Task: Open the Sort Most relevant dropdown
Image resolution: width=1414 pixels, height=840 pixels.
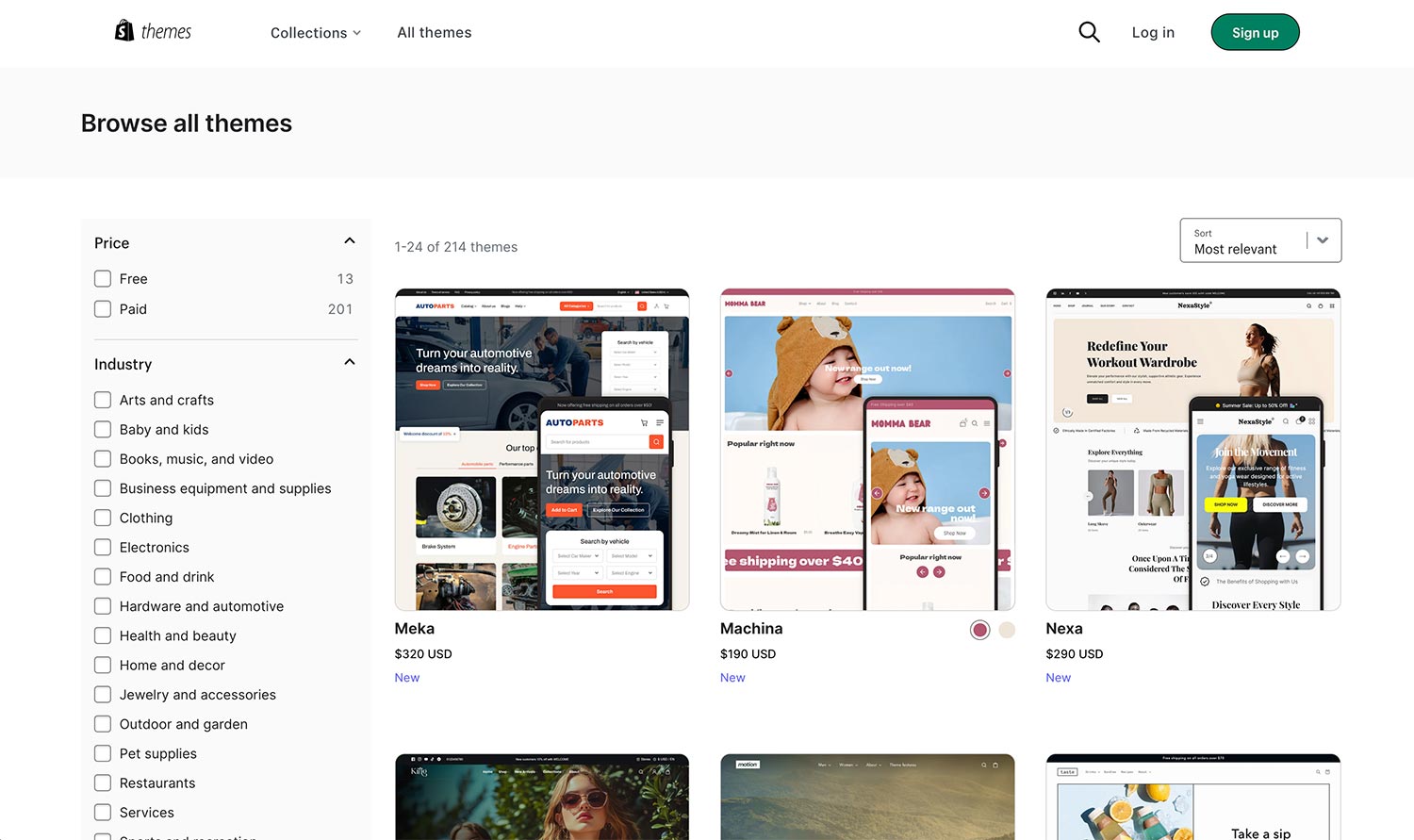Action: click(1260, 240)
